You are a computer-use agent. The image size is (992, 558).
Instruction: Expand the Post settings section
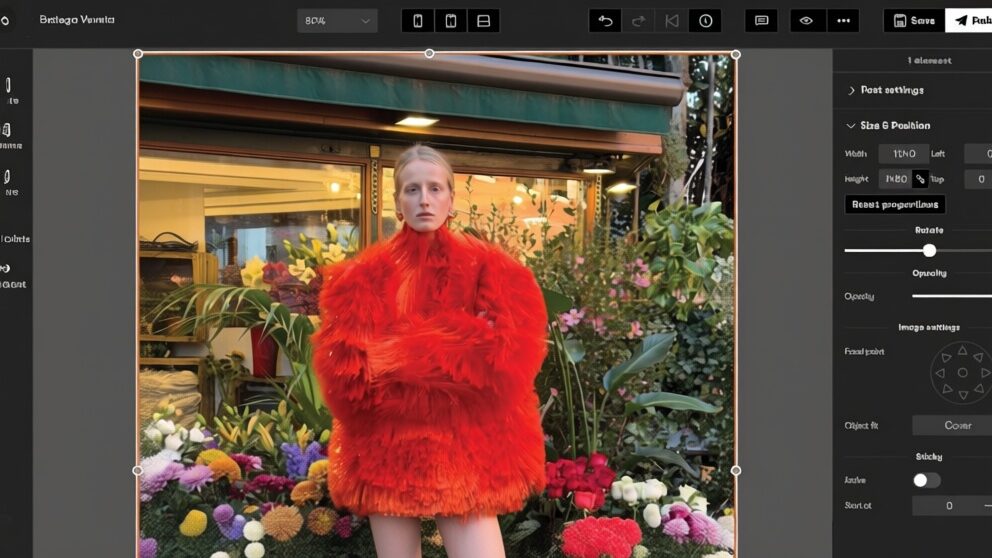[x=885, y=90]
